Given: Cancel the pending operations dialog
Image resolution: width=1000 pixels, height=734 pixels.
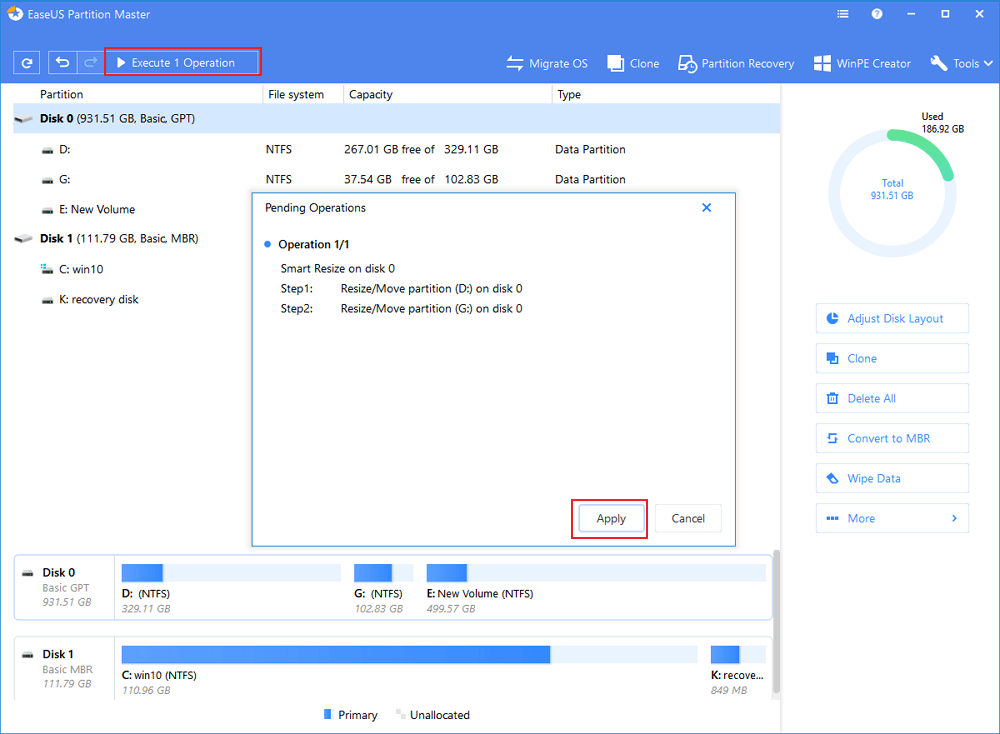Looking at the screenshot, I should click(x=688, y=518).
